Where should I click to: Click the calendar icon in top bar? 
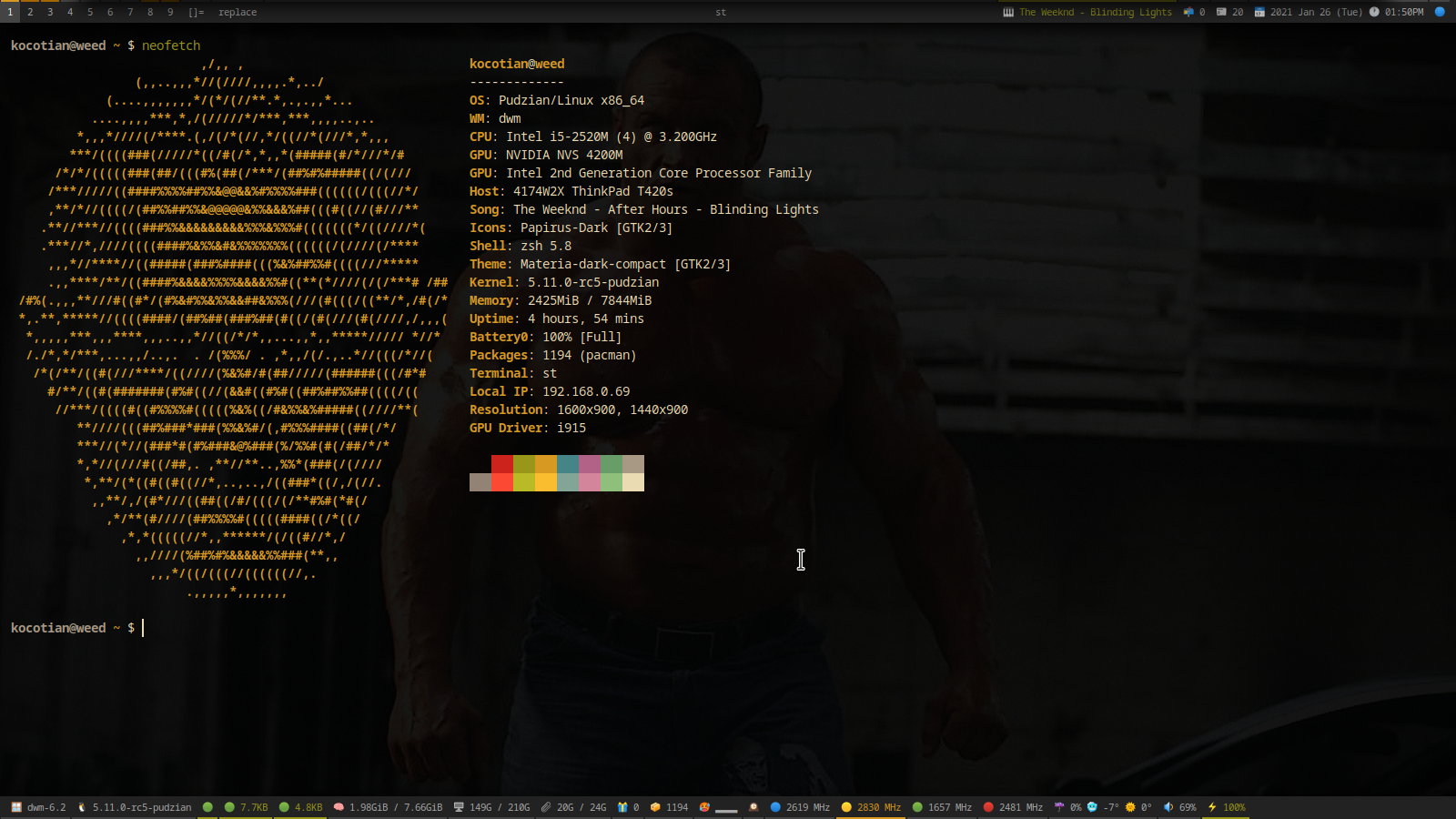(1259, 12)
